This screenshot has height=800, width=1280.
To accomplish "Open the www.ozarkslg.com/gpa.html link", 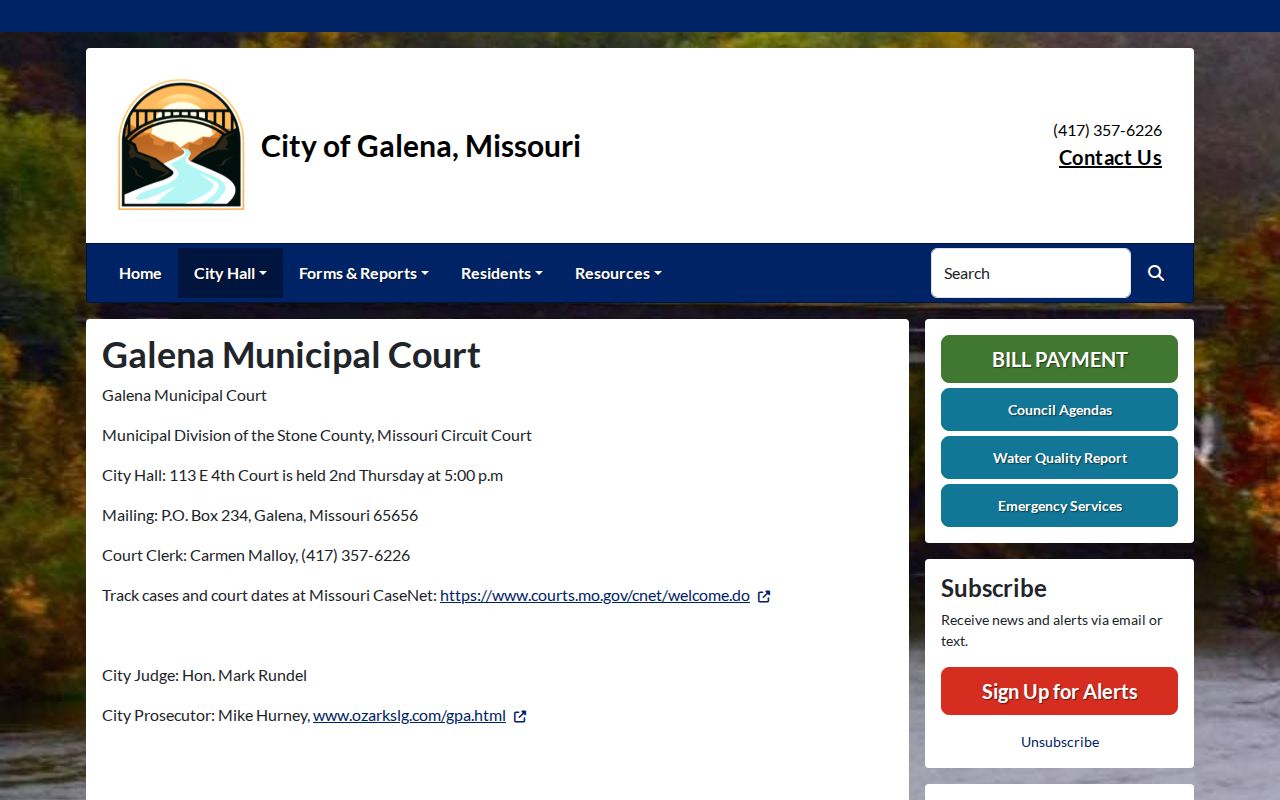I will click(409, 715).
